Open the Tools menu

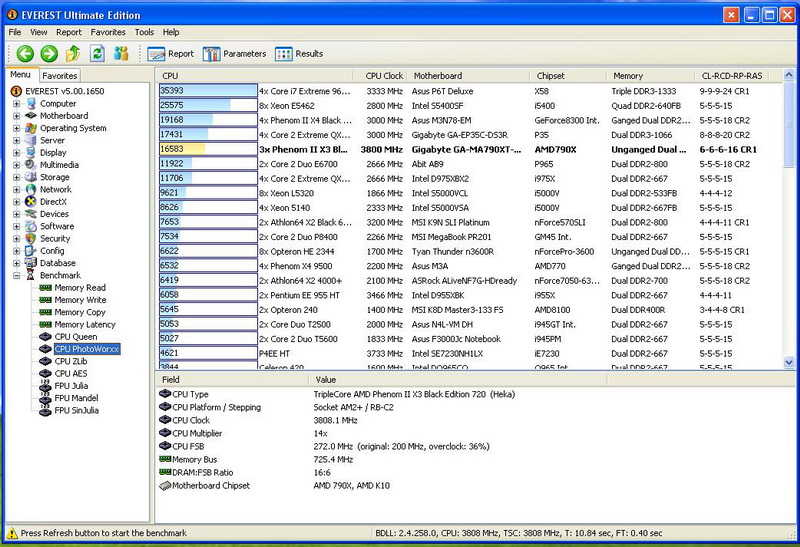144,32
